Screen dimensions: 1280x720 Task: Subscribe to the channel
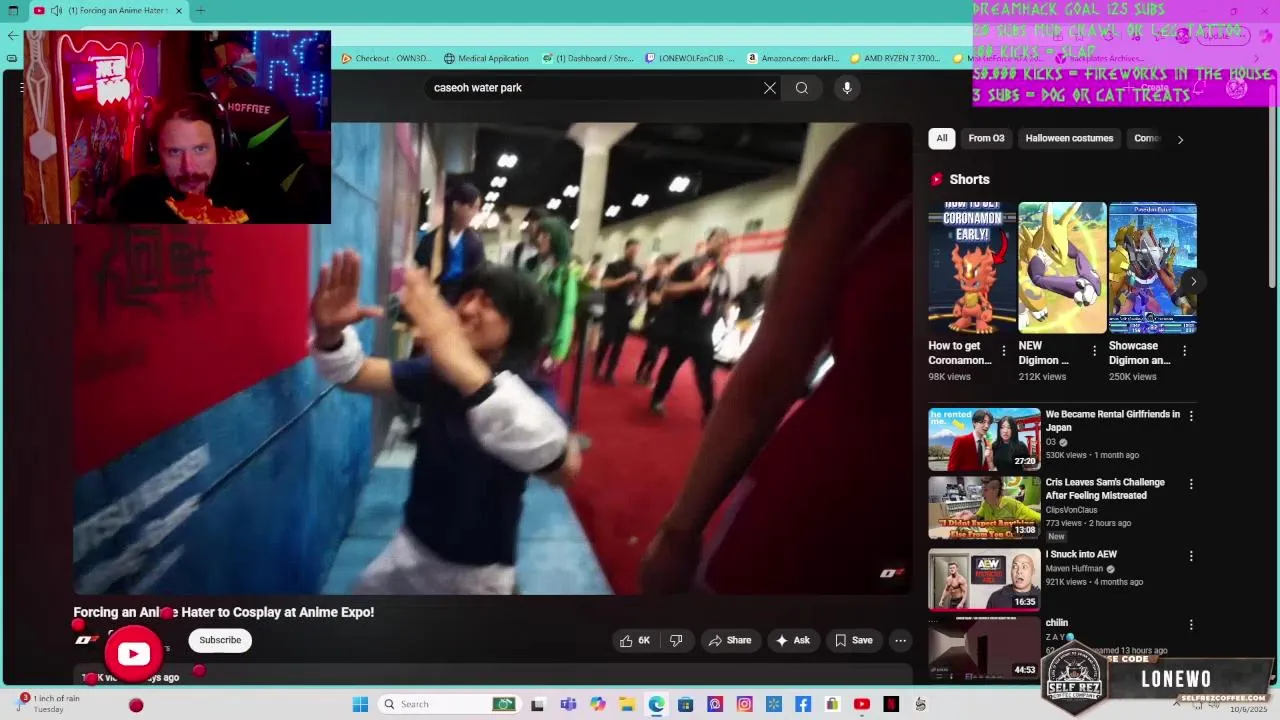tap(220, 640)
